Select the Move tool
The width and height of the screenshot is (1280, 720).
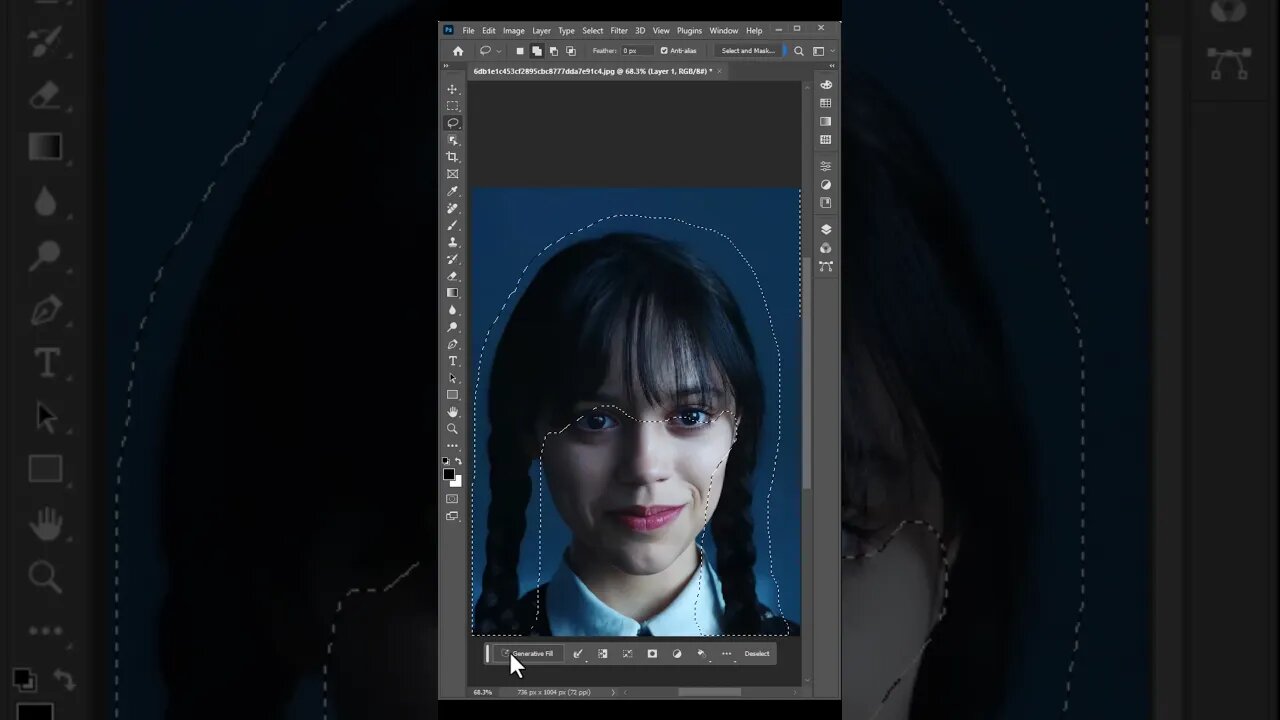452,89
